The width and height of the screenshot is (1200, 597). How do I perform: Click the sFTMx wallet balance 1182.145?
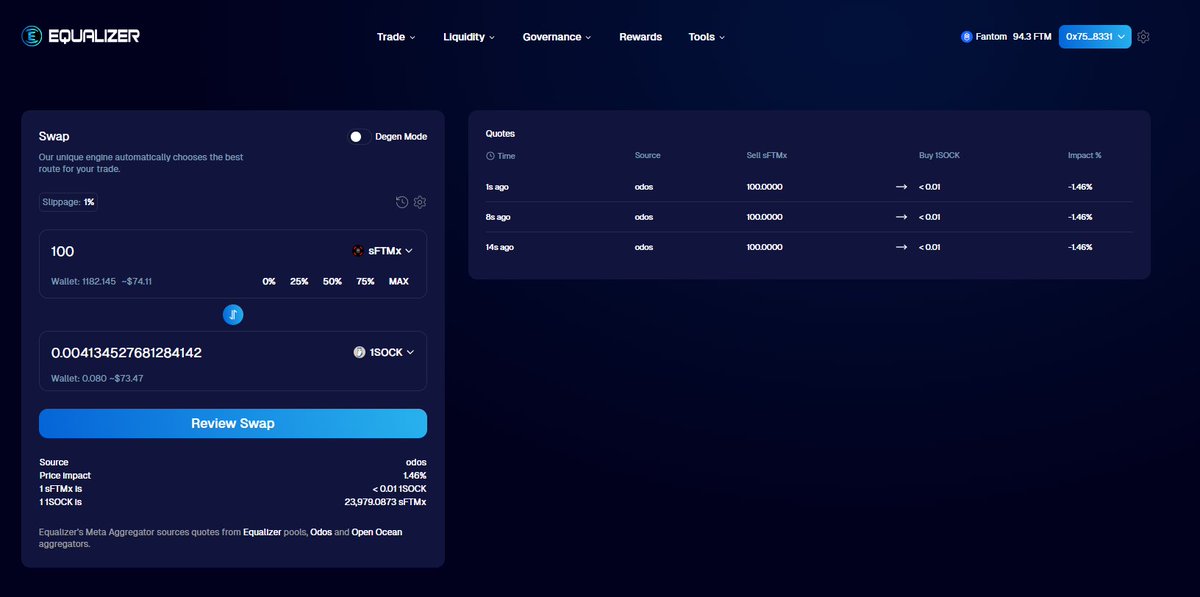point(84,282)
